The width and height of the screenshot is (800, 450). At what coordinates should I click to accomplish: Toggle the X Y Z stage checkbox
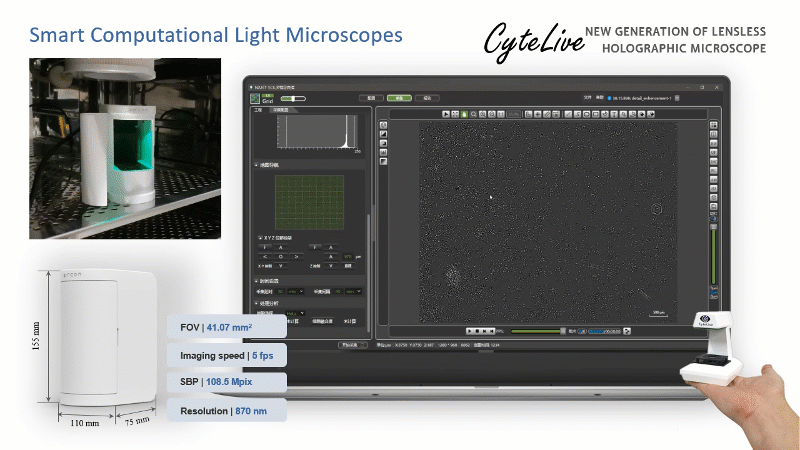pos(260,238)
